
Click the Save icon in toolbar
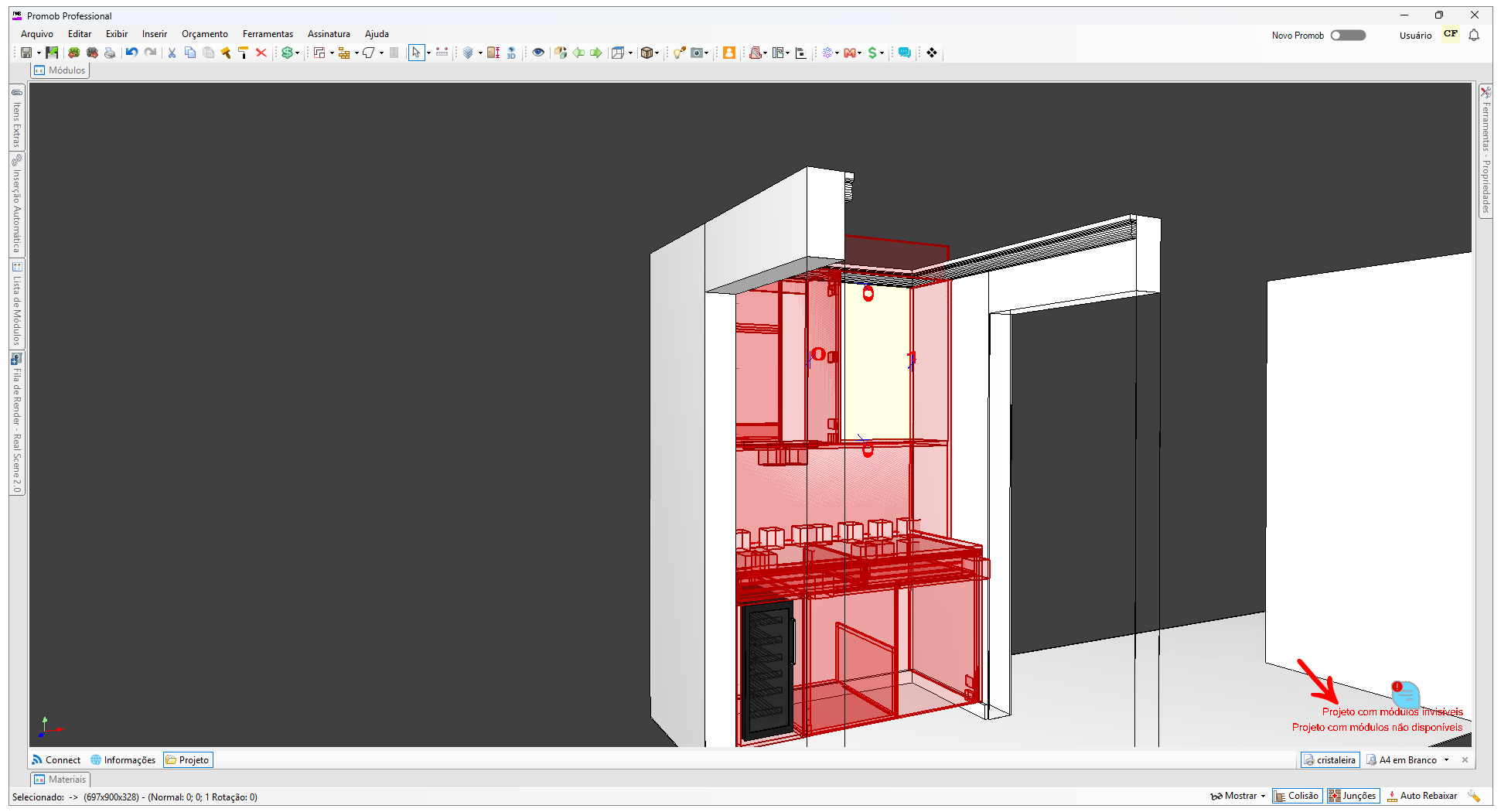(x=26, y=53)
